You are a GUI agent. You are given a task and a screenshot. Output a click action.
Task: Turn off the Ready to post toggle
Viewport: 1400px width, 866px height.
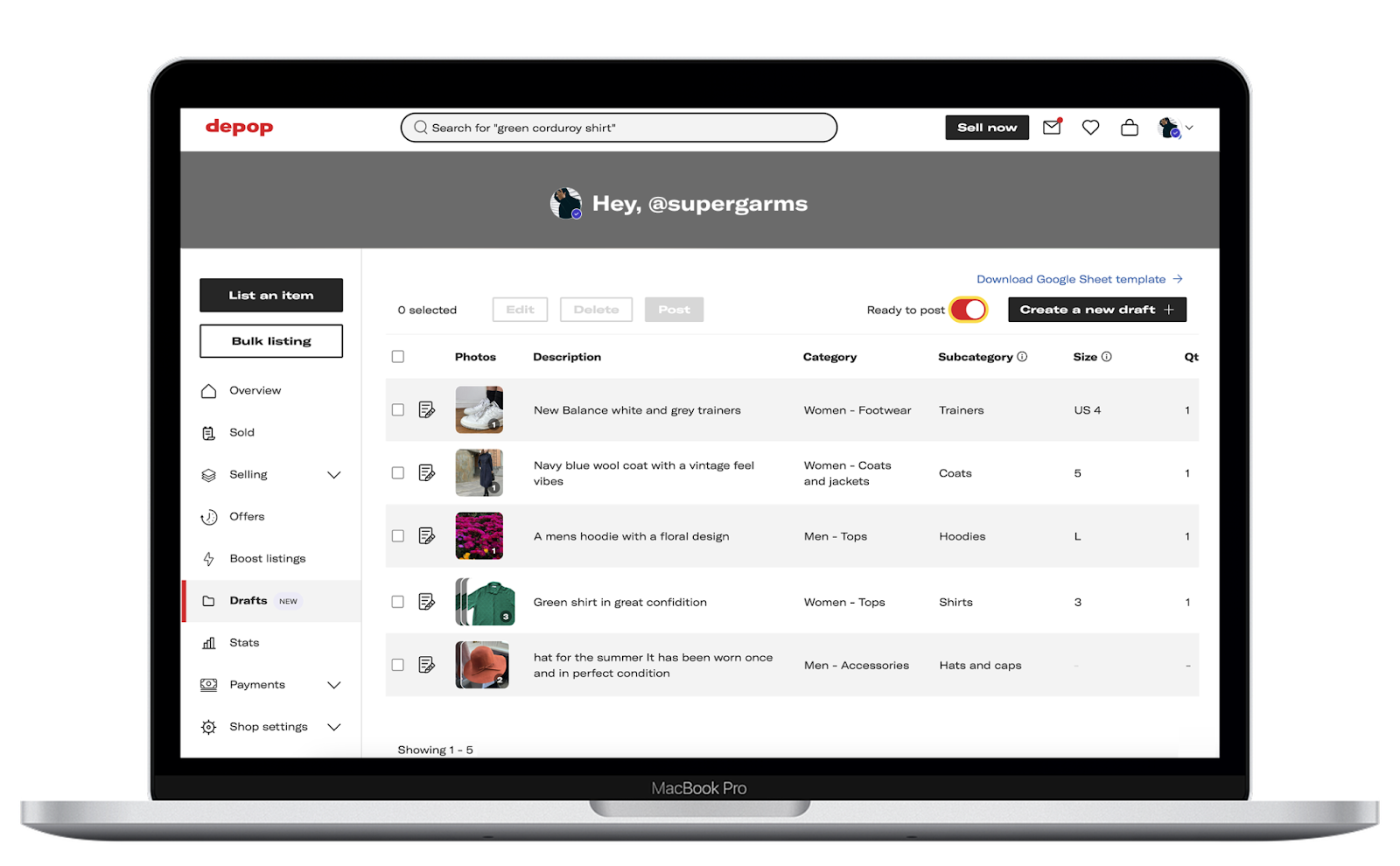click(969, 310)
